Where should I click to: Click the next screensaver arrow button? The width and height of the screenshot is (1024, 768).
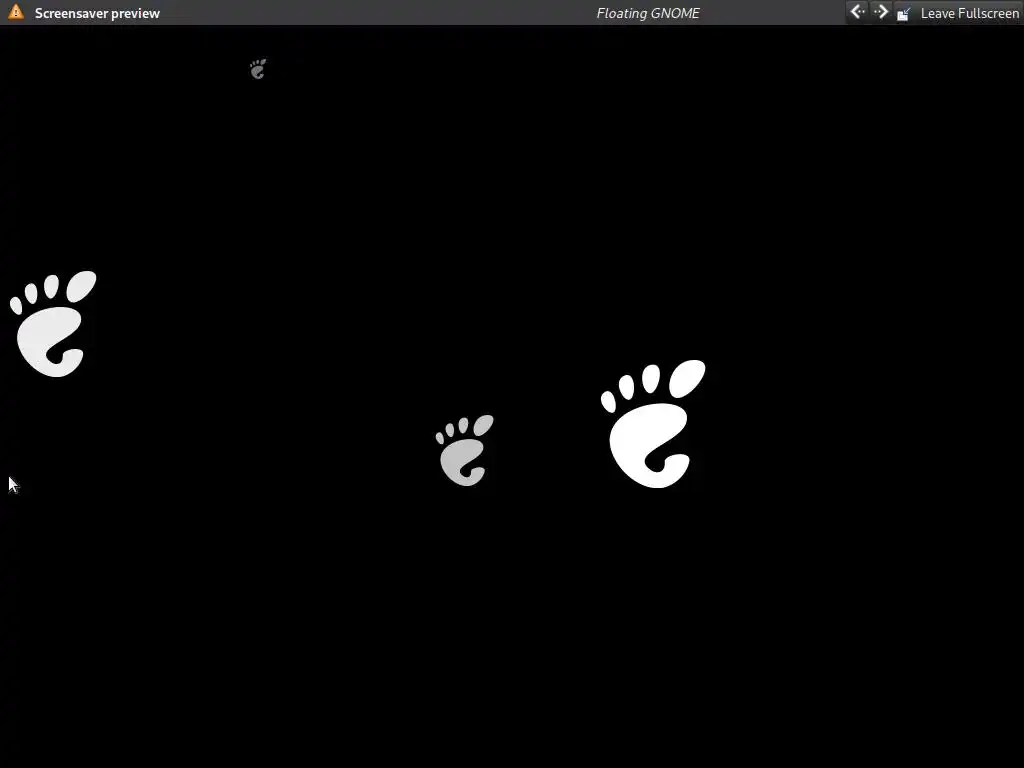(880, 12)
